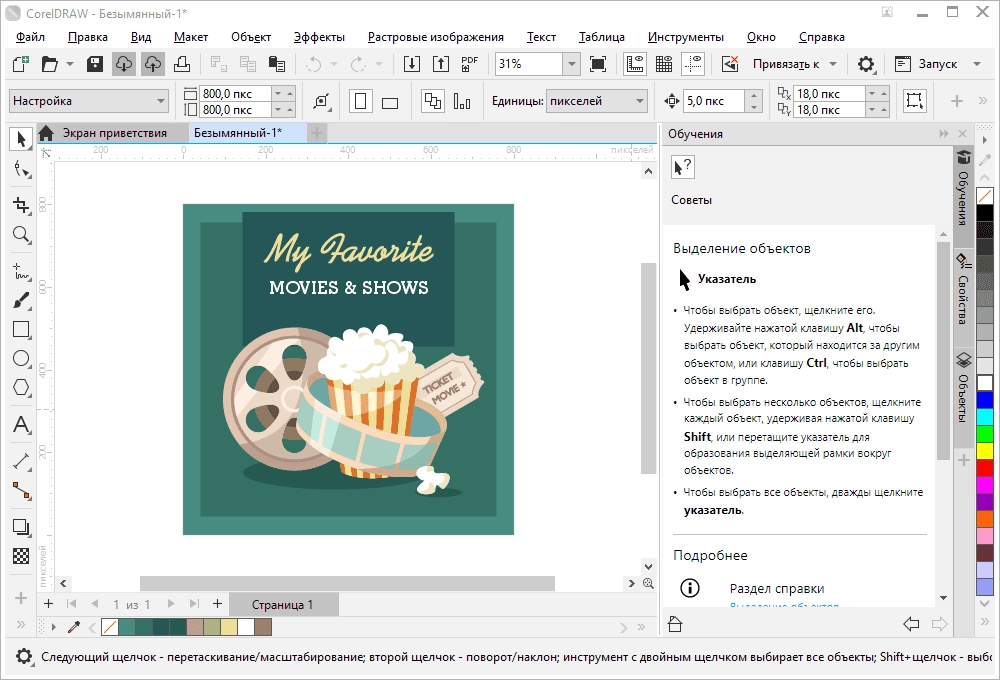Select the Freehand drawing tool
Image resolution: width=1000 pixels, height=680 pixels.
tap(21, 271)
